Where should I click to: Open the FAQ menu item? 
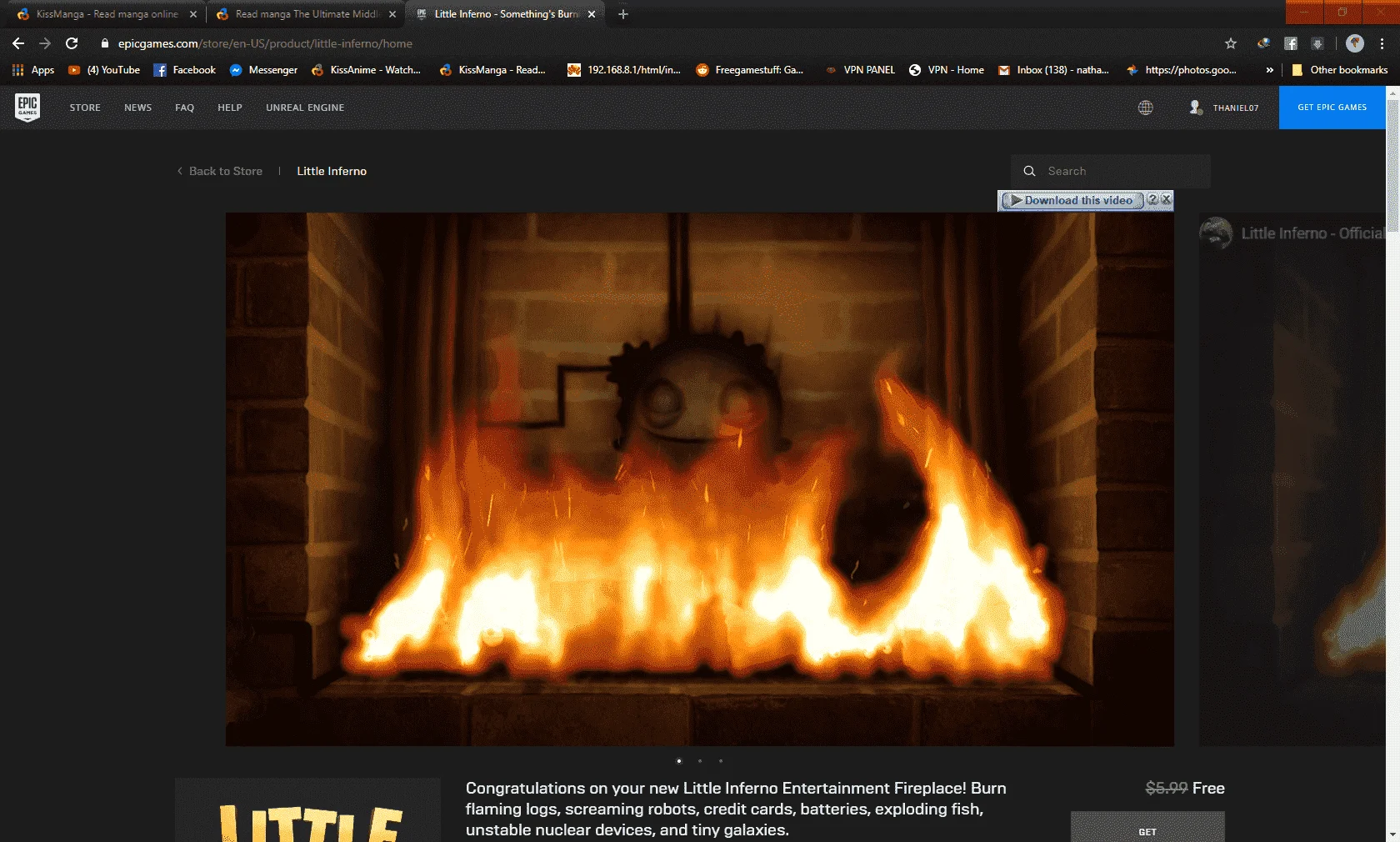[185, 108]
